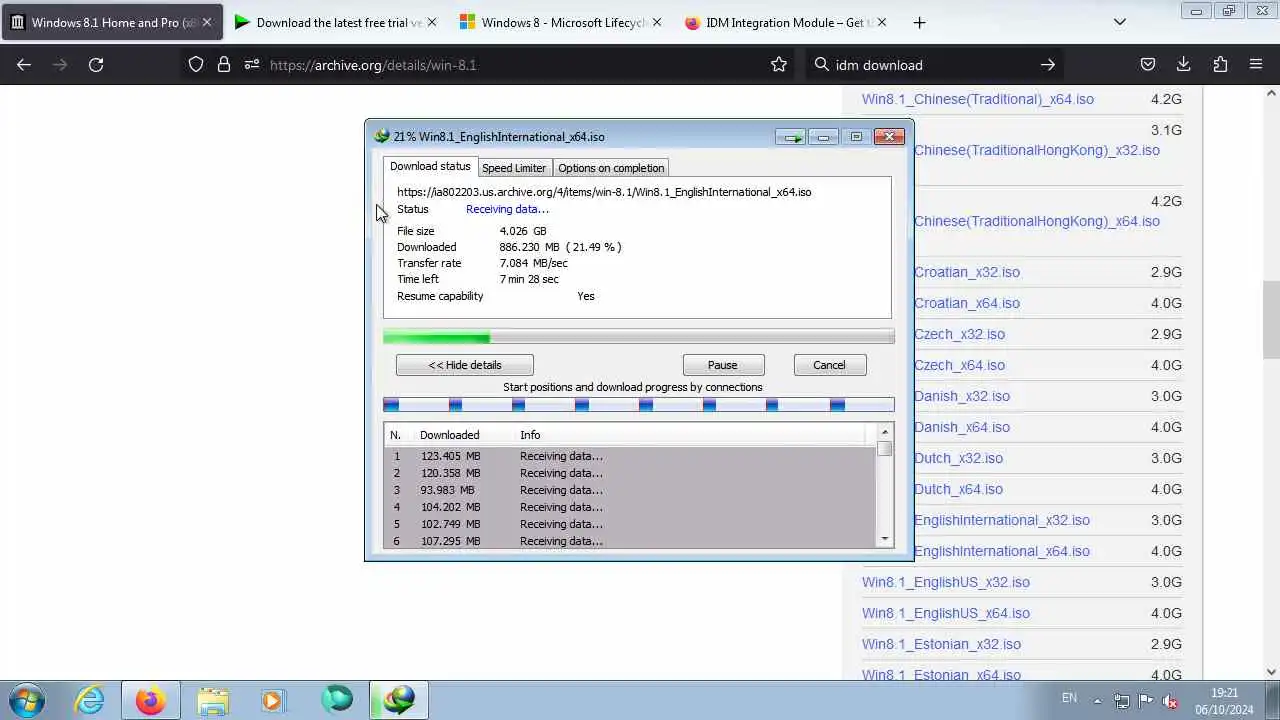Click the site security padlock icon
1280x720 pixels.
224,65
